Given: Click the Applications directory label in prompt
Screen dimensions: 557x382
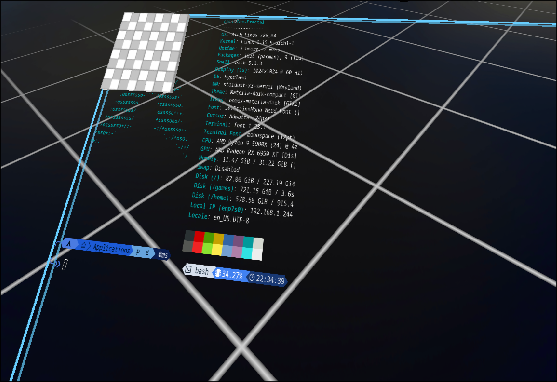Looking at the screenshot, I should [111, 249].
